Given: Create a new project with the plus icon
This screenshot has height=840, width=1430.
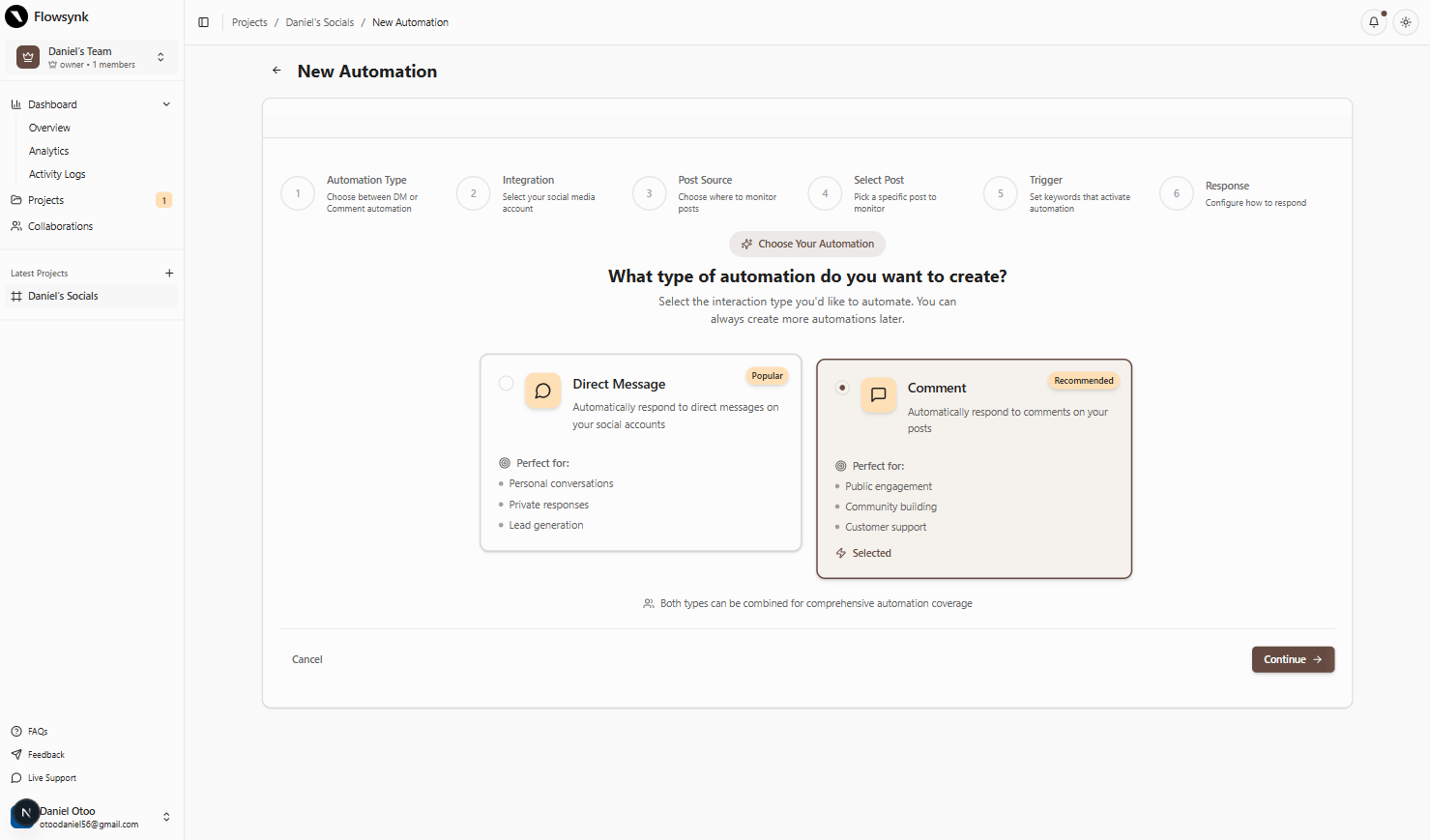Looking at the screenshot, I should click(169, 273).
